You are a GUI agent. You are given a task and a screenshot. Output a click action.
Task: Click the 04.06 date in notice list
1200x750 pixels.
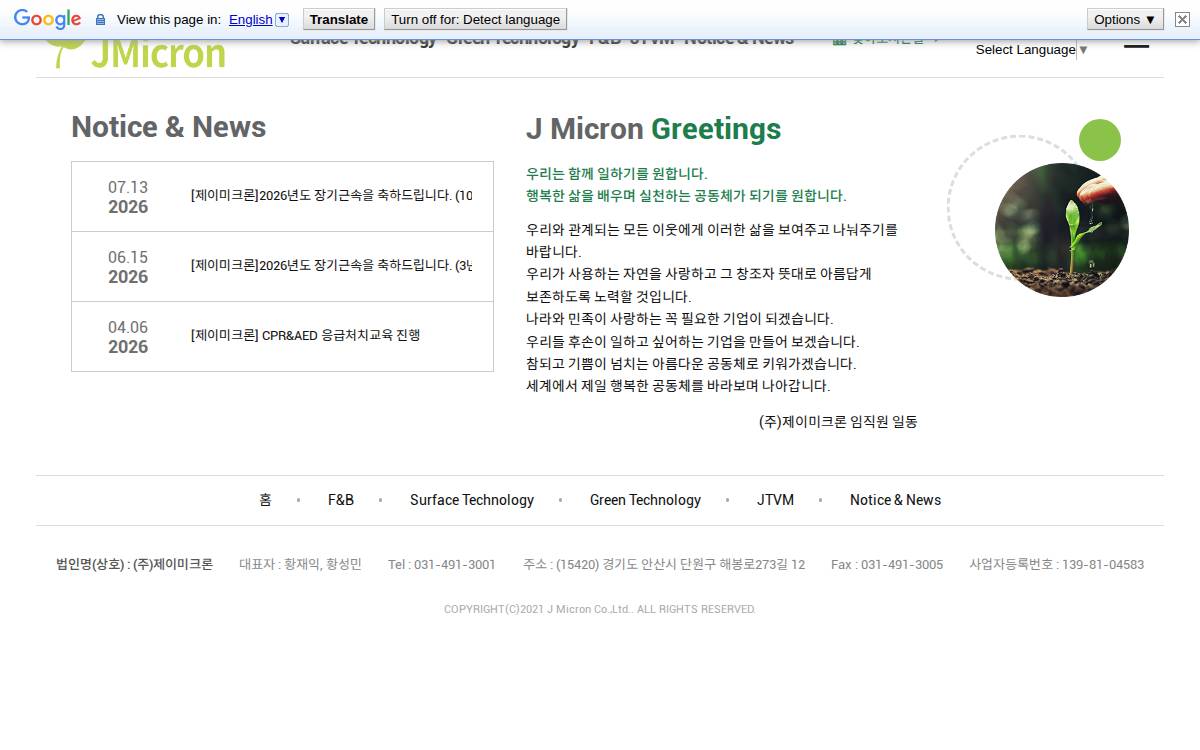pyautogui.click(x=128, y=327)
